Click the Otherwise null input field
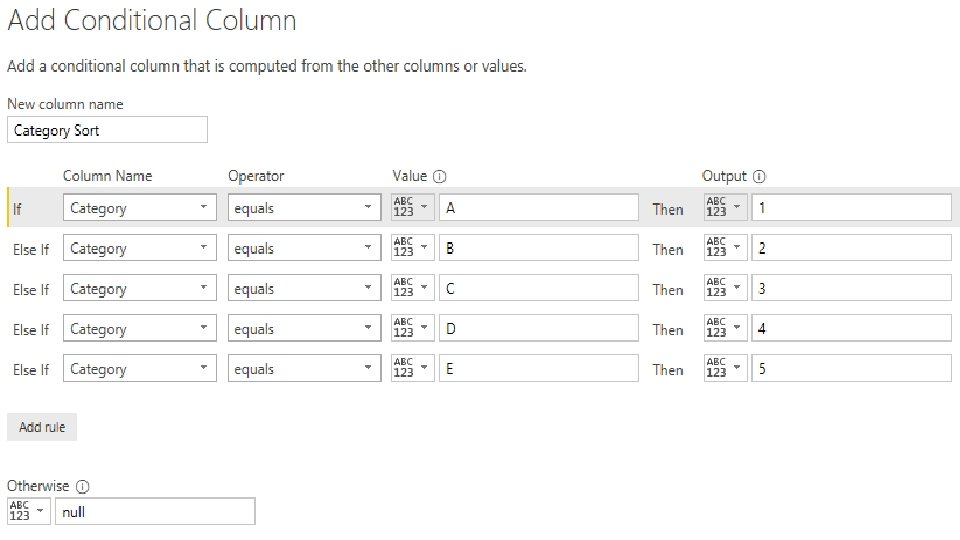This screenshot has height=540, width=960. pos(154,511)
